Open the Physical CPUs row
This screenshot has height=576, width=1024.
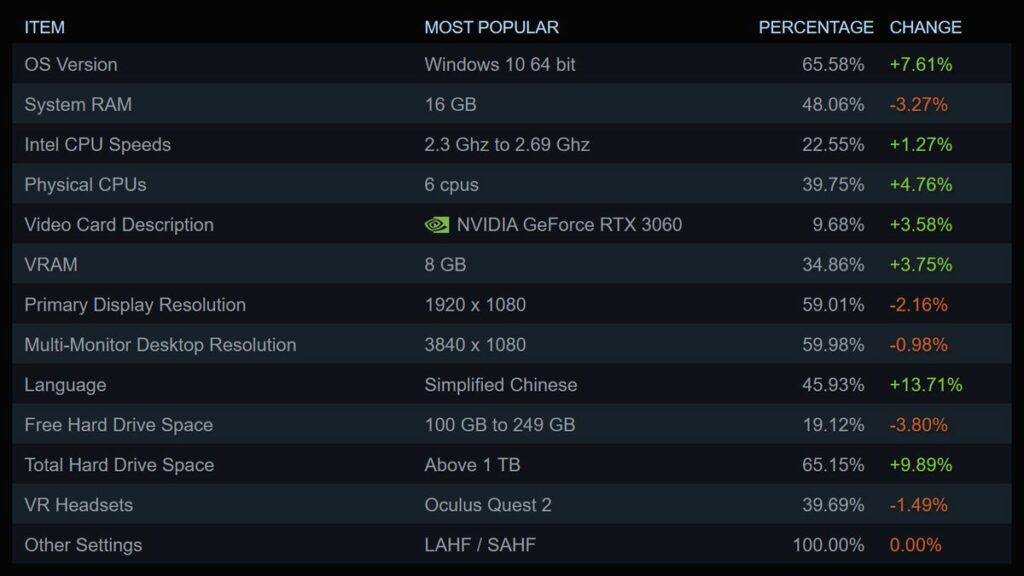pyautogui.click(x=85, y=185)
